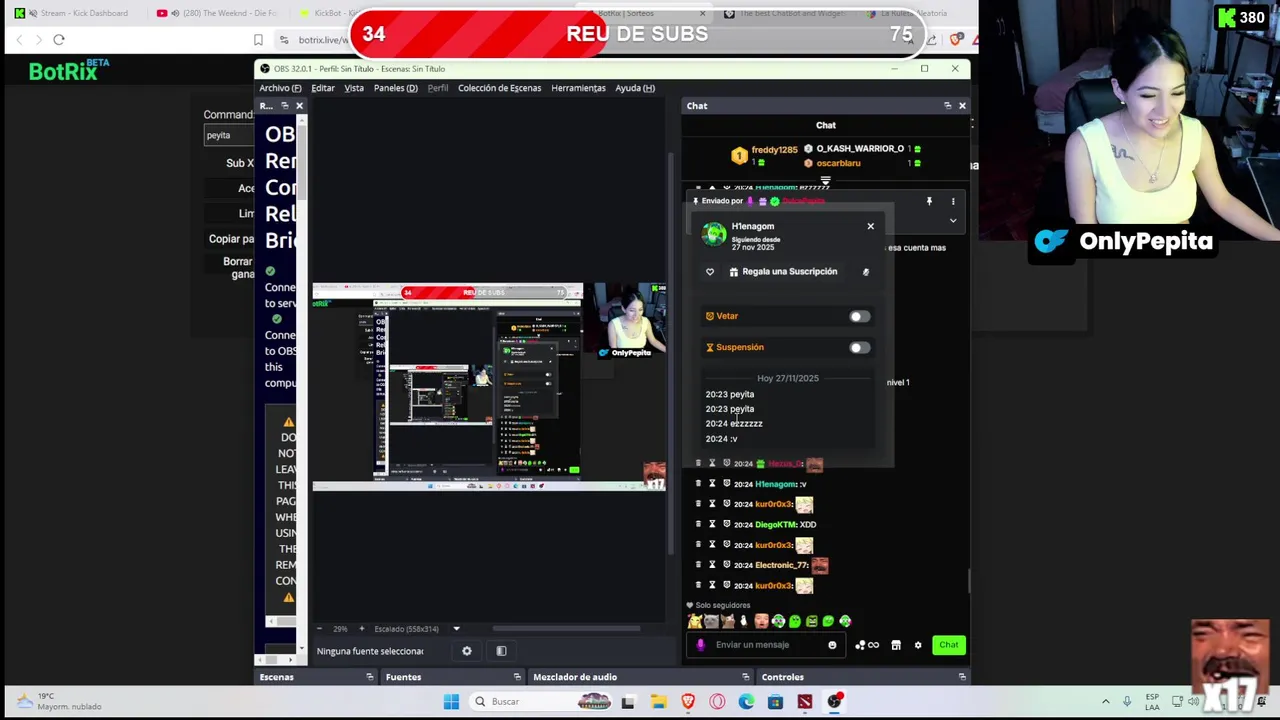Open chat settings gear
The image size is (1280, 720).
tap(918, 645)
